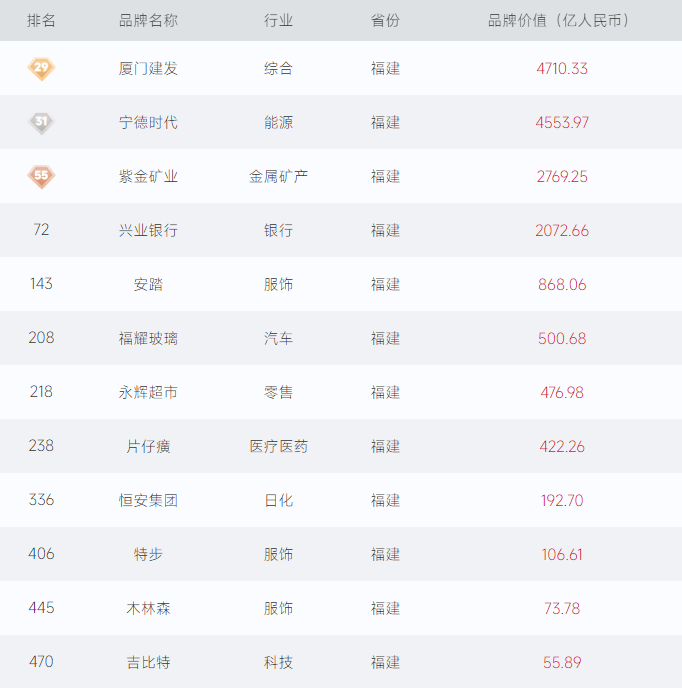This screenshot has height=688, width=682.
Task: Open the 厦门建发 brand name
Action: (x=148, y=69)
